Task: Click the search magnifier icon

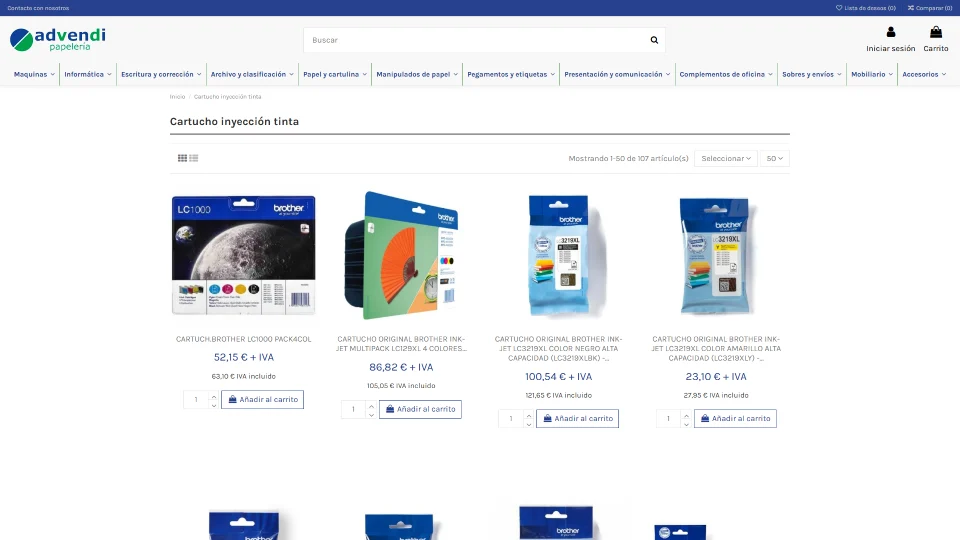Action: click(x=654, y=40)
